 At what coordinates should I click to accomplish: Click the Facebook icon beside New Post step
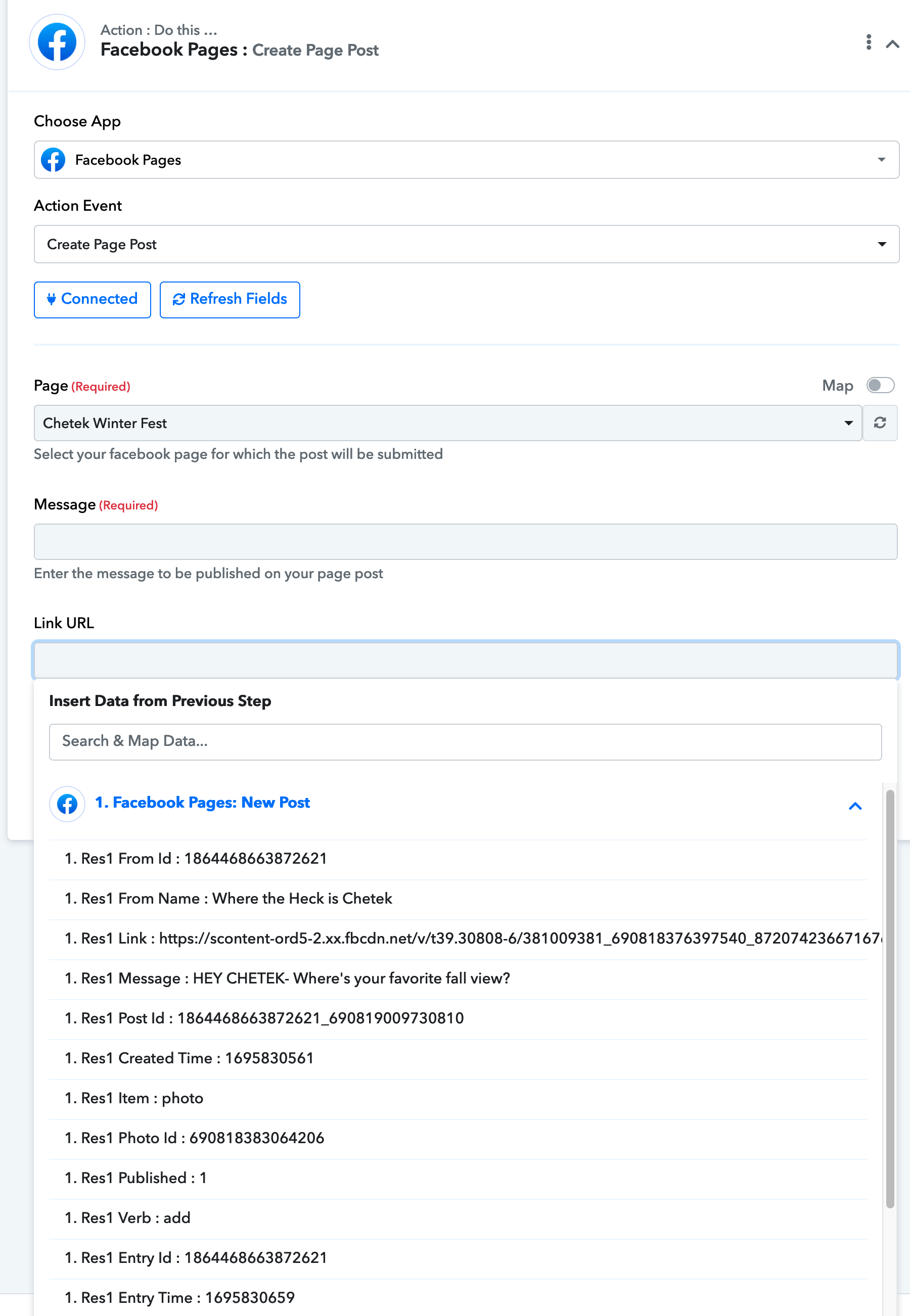67,804
